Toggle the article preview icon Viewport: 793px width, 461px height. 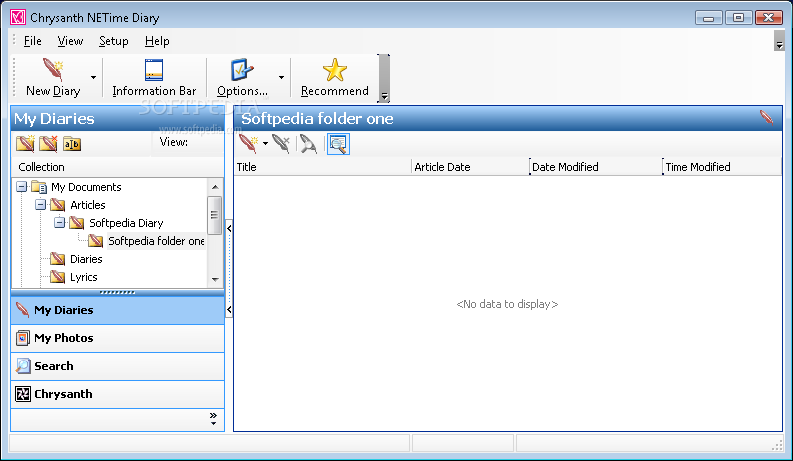pos(338,144)
